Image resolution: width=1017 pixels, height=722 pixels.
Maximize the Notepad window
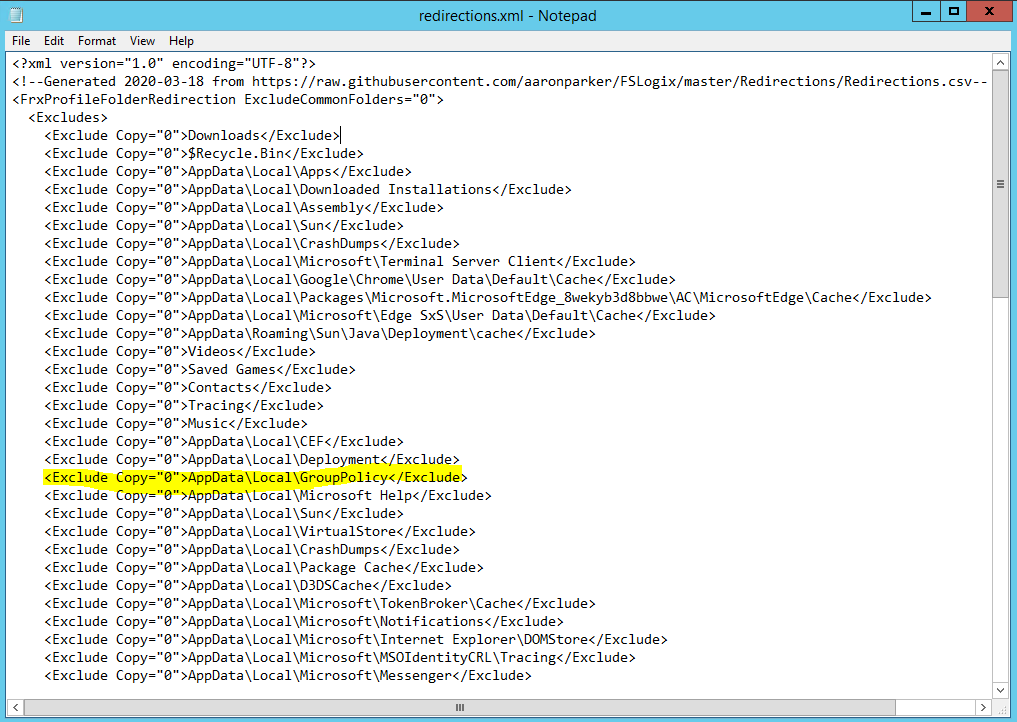[953, 12]
